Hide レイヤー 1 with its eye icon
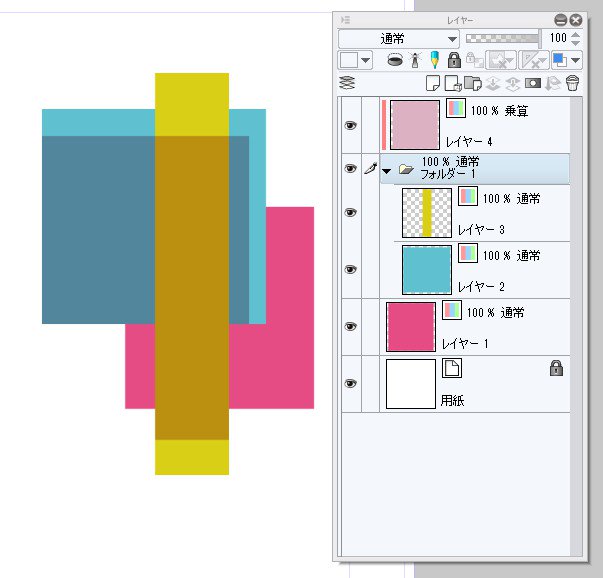This screenshot has height=578, width=603. point(350,326)
